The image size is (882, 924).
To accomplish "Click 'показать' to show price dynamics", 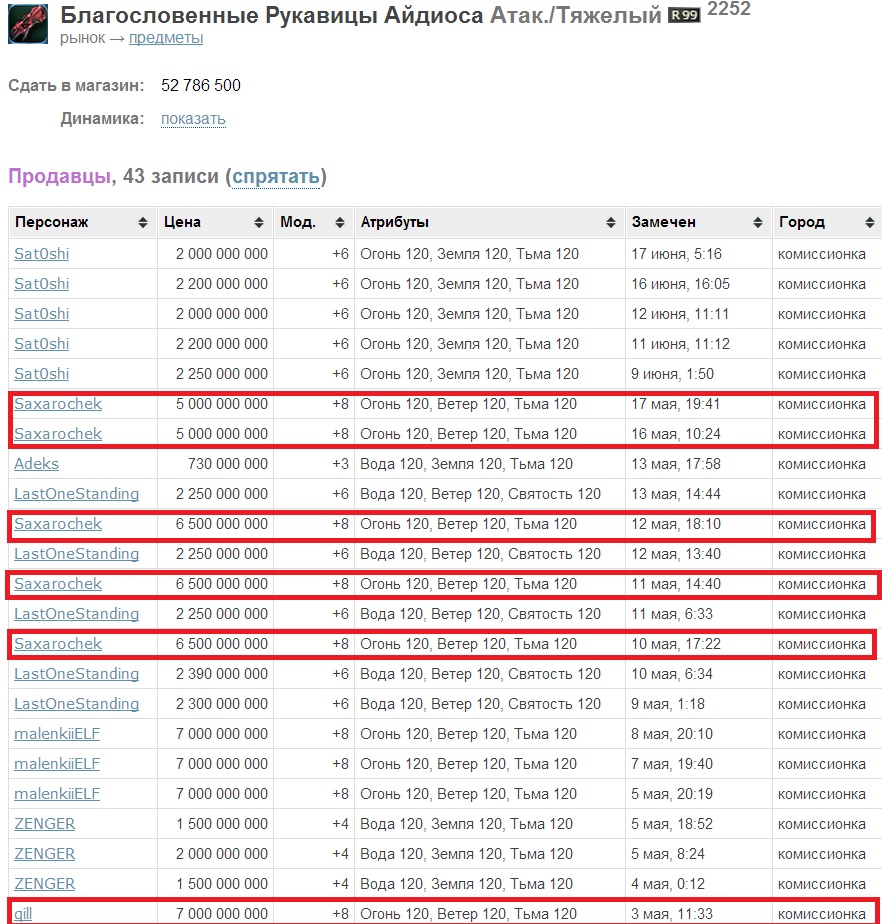I will pos(193,118).
